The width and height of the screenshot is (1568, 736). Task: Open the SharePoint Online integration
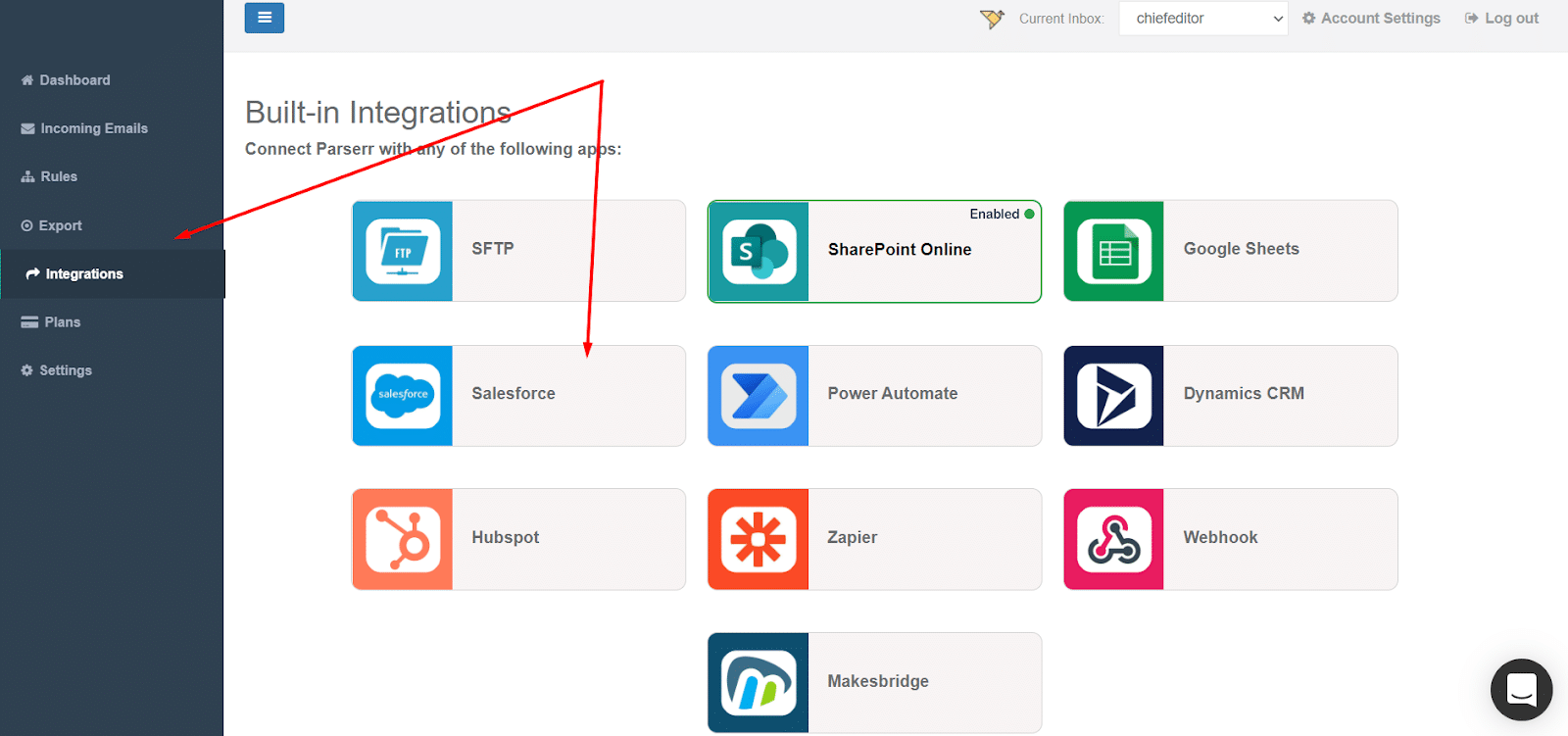874,252
